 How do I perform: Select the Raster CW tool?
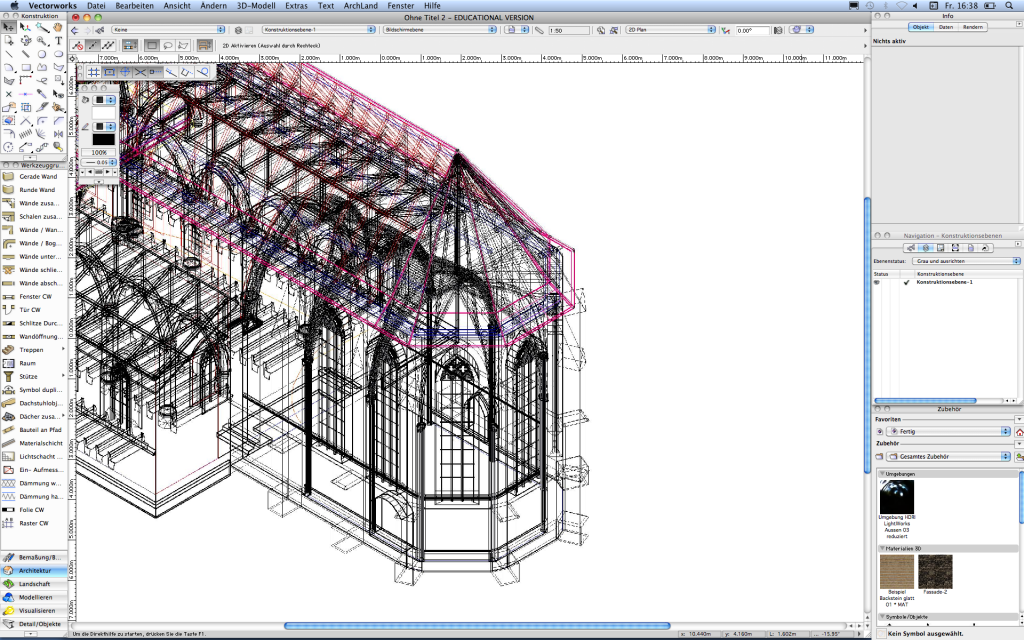33,523
